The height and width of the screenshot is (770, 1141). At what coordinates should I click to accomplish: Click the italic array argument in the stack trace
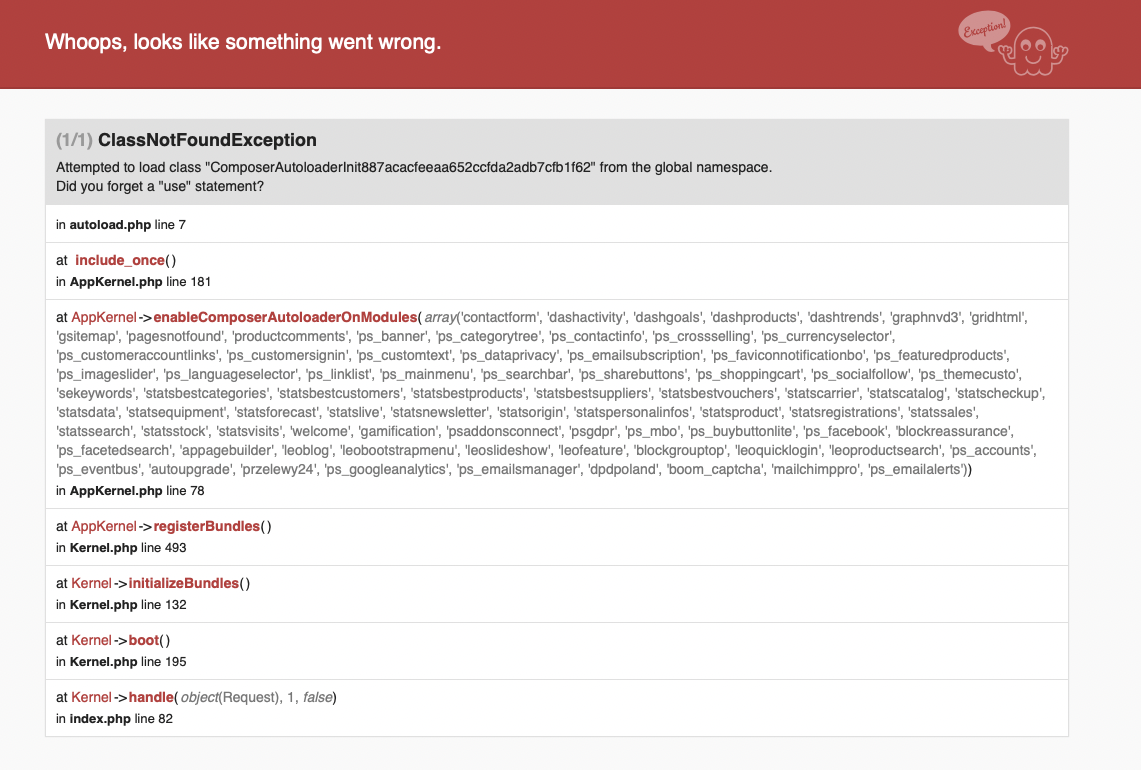pos(440,317)
